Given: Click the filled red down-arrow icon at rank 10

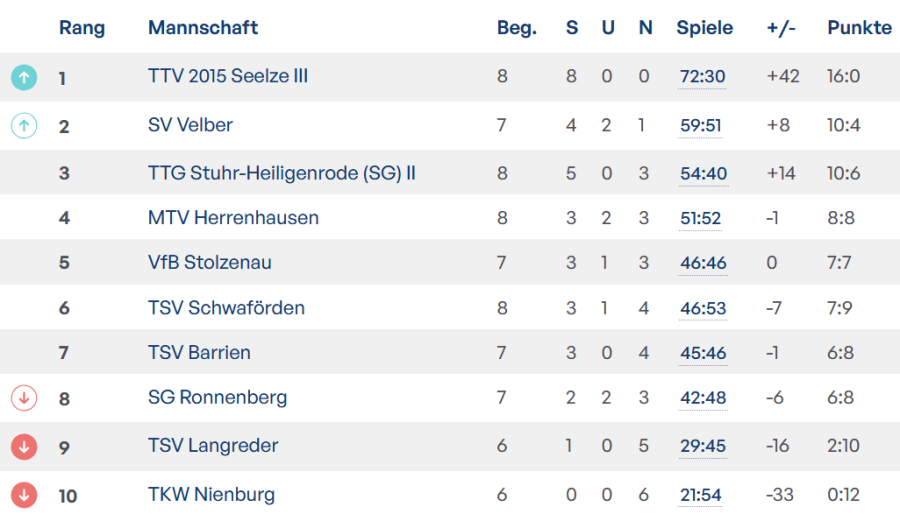Looking at the screenshot, I should 24,494.
